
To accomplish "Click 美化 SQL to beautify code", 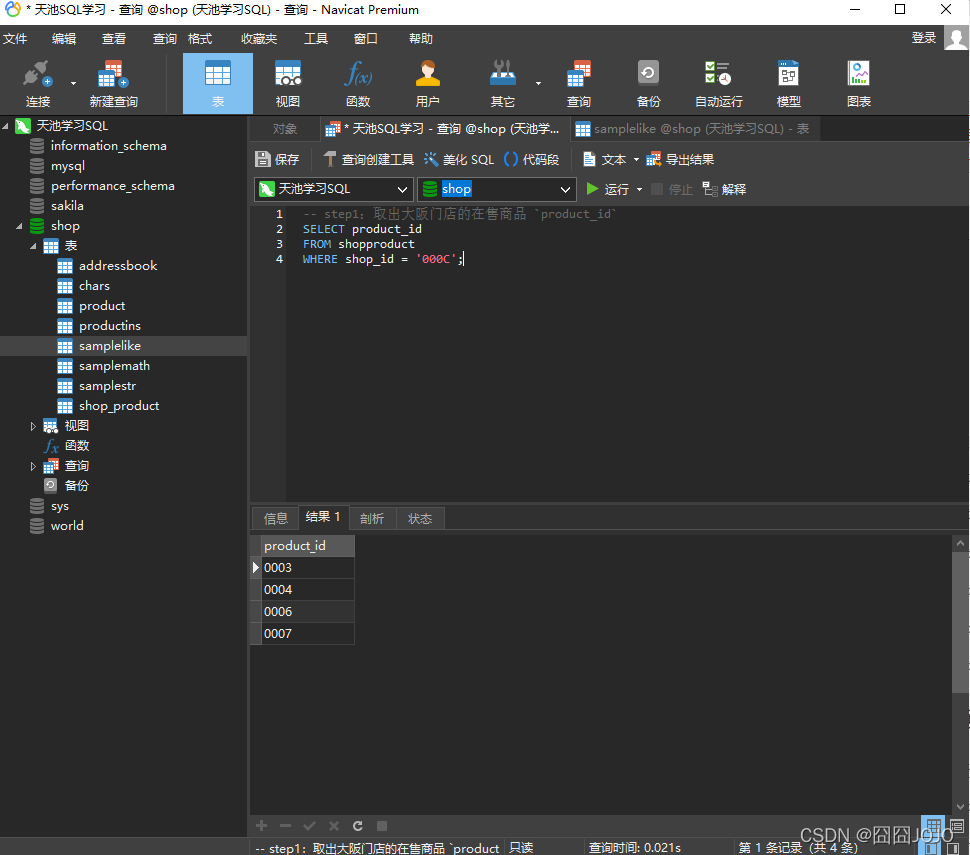I will point(459,160).
